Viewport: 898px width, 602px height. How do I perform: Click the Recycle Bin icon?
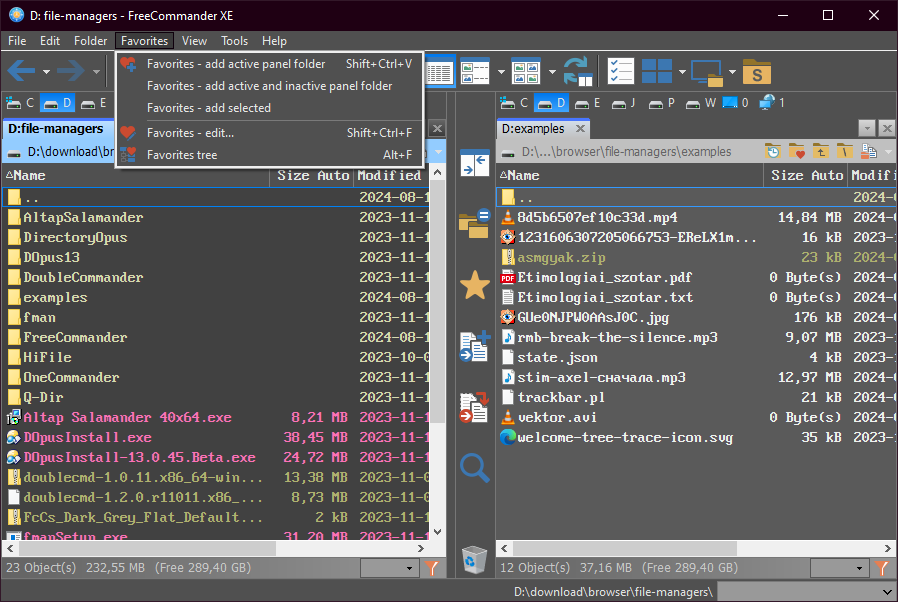(474, 559)
